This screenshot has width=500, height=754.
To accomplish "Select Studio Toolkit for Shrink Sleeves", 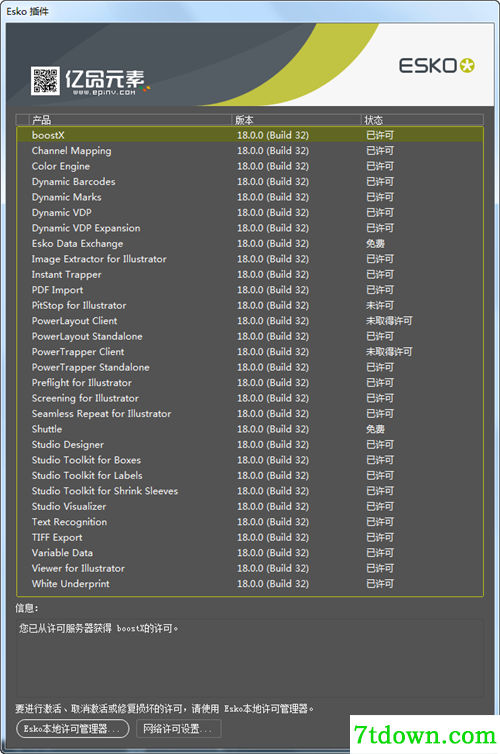I will click(250, 491).
